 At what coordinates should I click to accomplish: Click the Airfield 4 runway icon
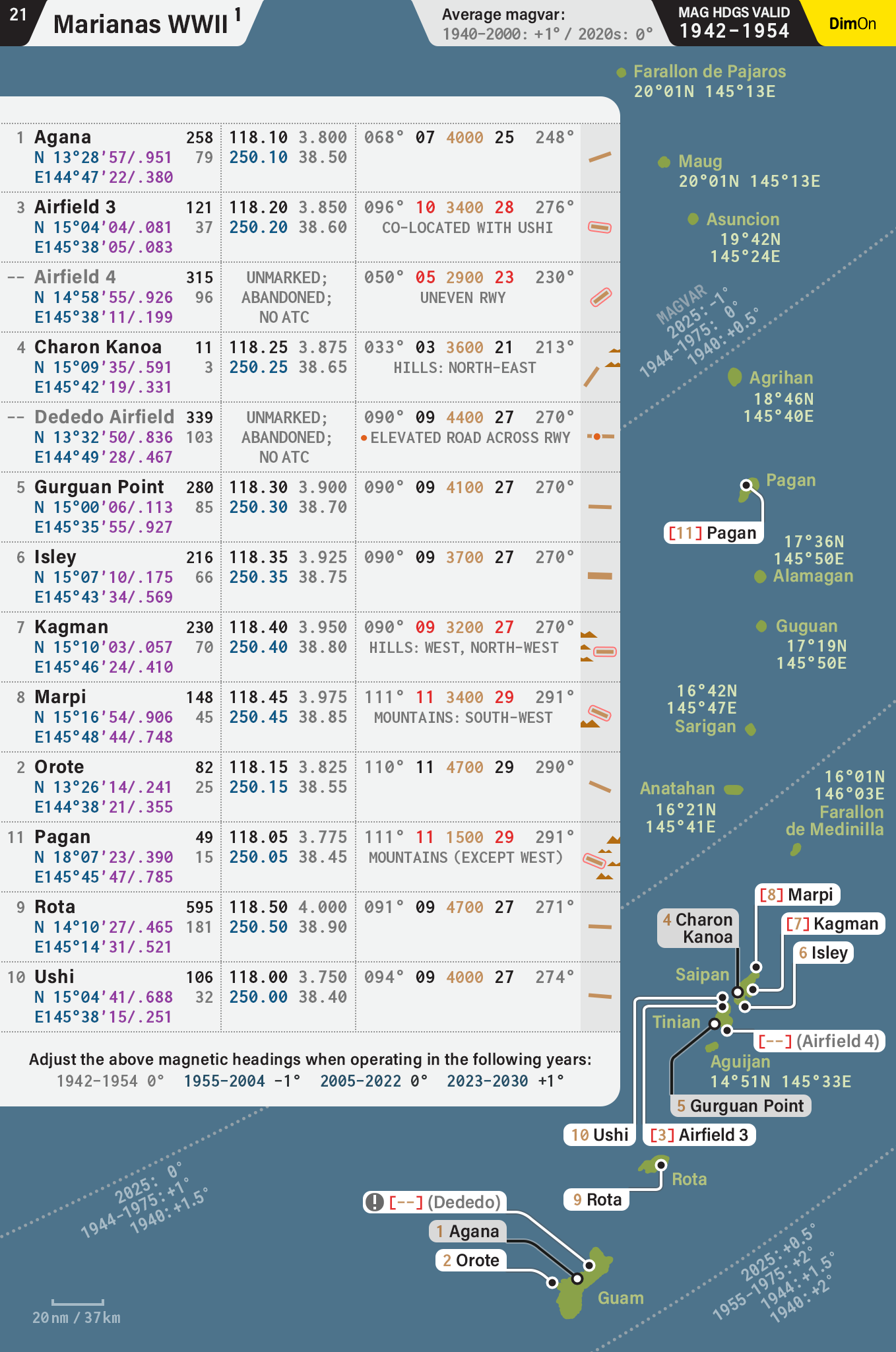(x=600, y=297)
